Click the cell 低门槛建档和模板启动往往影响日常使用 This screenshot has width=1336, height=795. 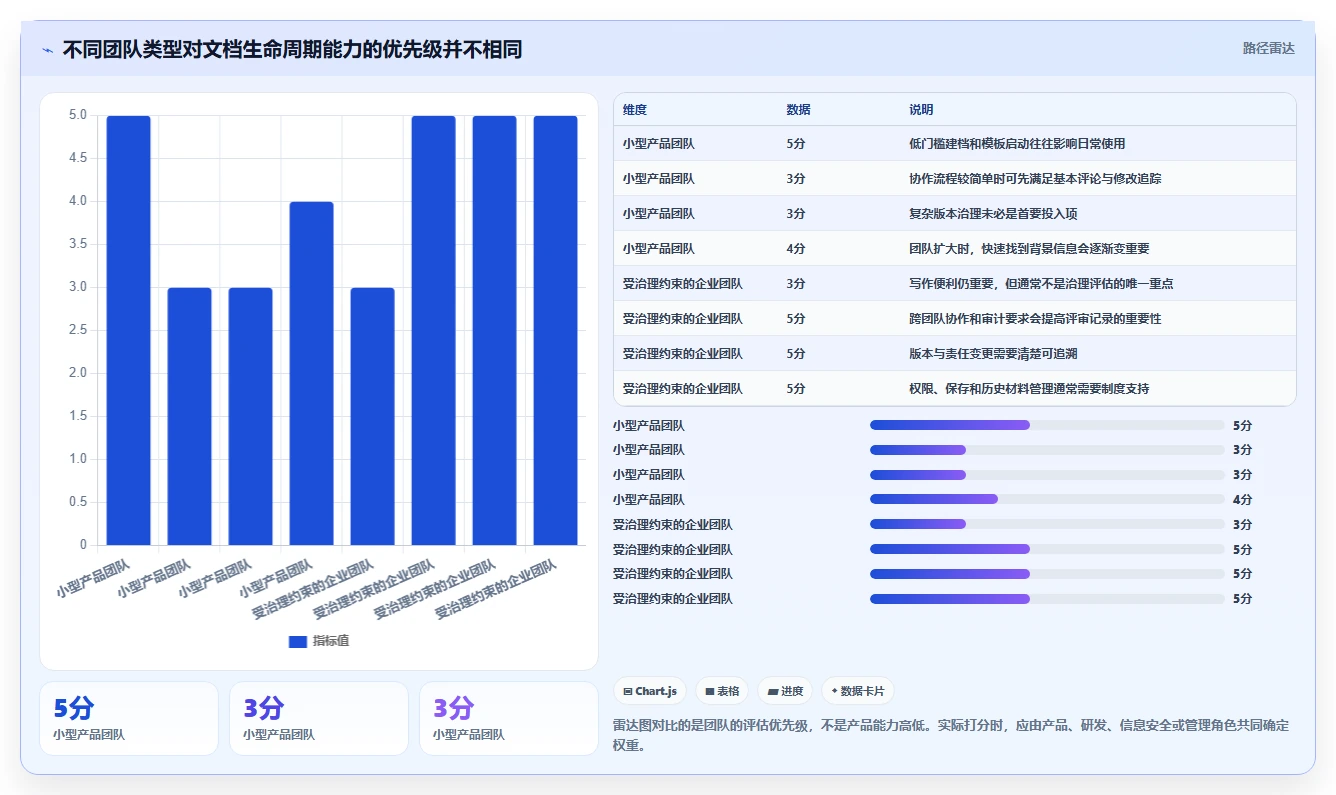coord(1017,144)
